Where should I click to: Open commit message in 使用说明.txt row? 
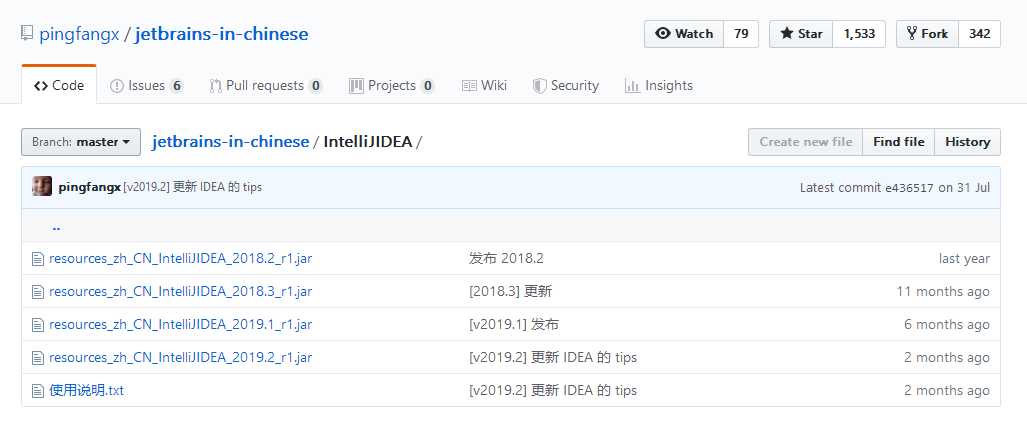[553, 391]
